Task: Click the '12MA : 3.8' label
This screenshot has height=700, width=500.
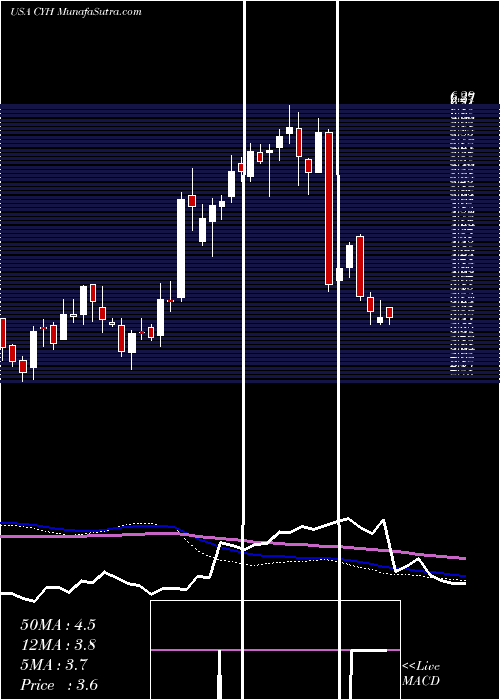Action: [x=58, y=645]
